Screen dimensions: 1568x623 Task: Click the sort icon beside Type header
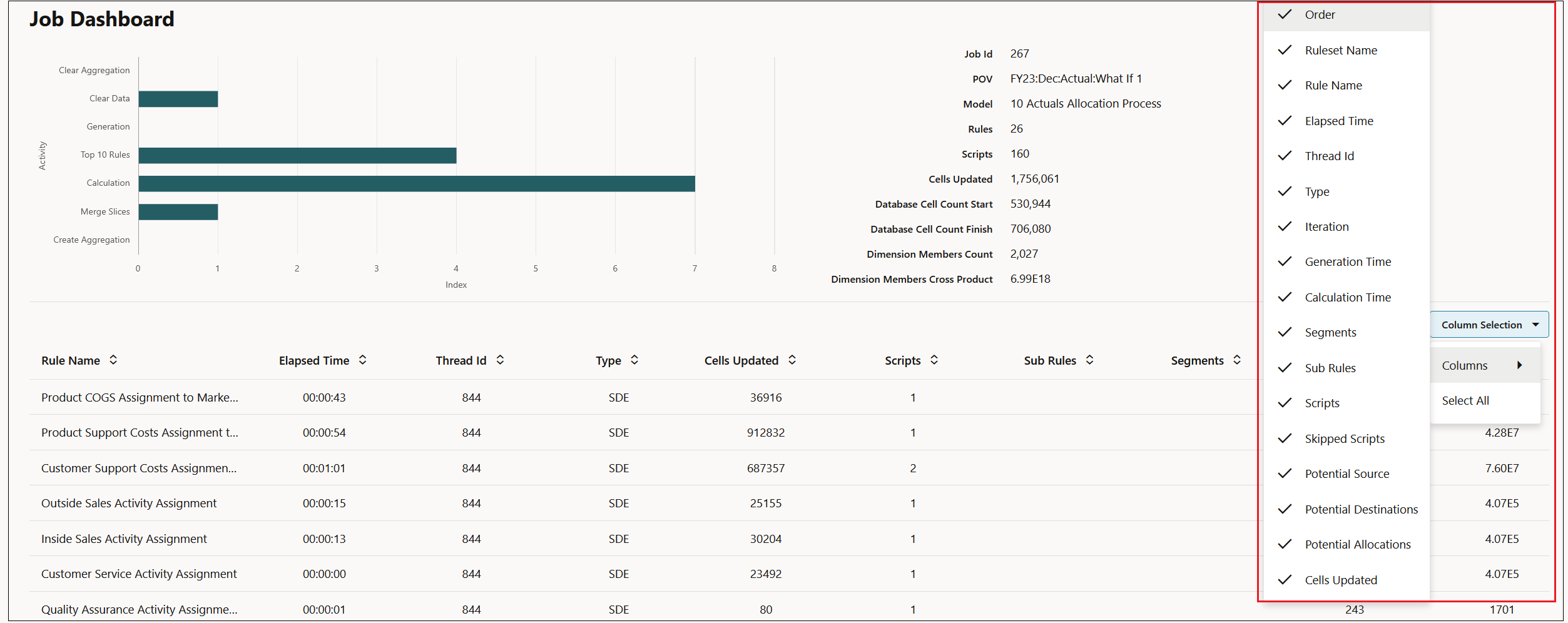point(634,360)
